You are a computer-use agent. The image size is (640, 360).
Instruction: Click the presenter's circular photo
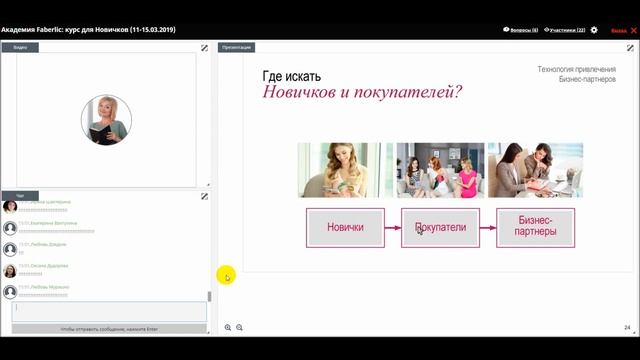point(106,120)
